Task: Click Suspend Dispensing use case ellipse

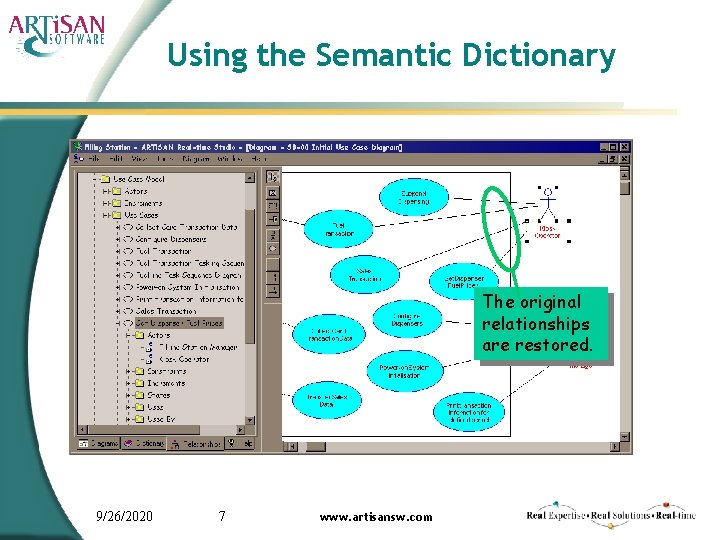Action: 414,197
